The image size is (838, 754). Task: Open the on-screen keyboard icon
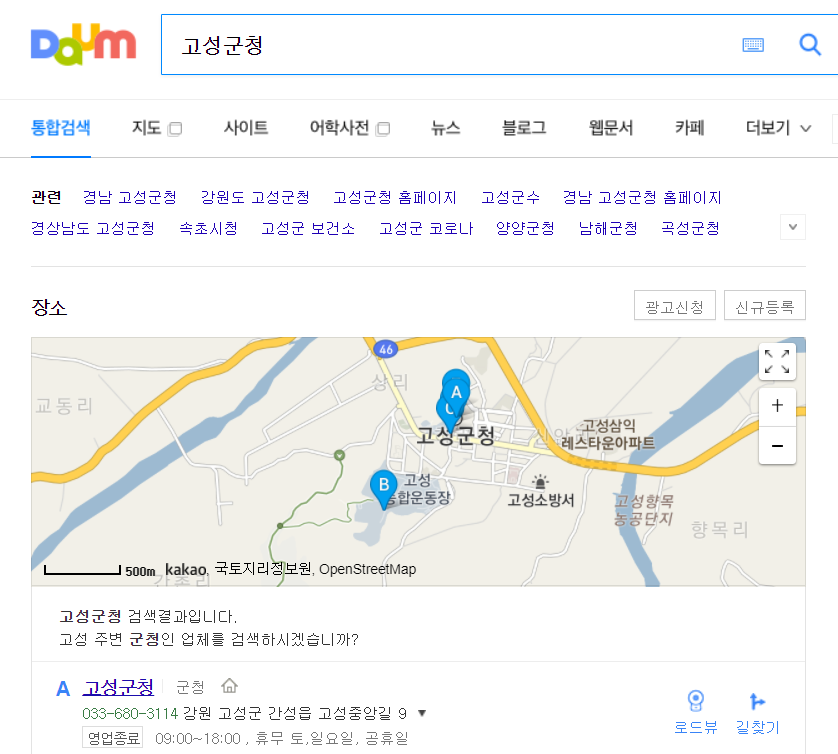[x=753, y=45]
